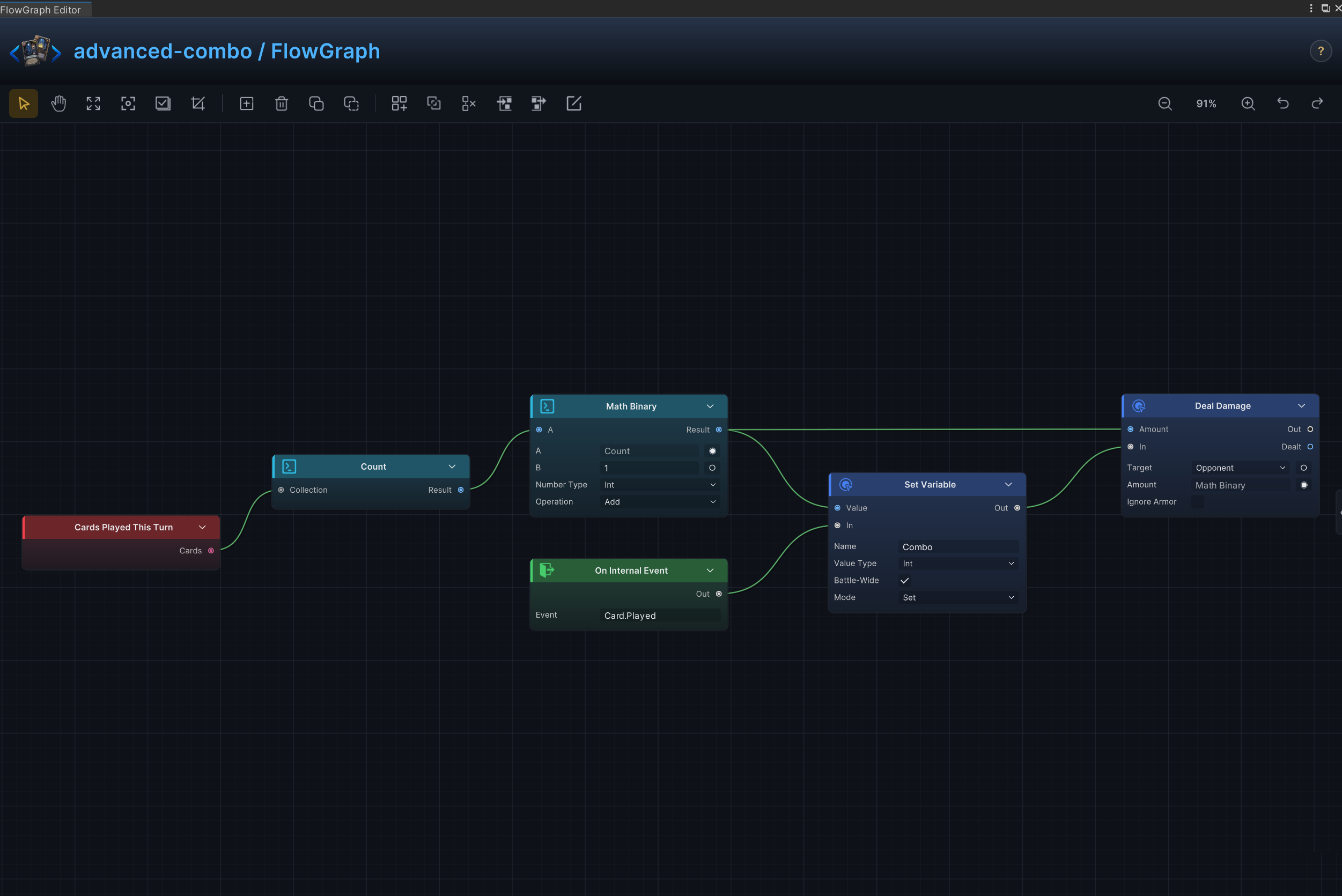Click the Cards output port
This screenshot has height=896, width=1342.
(x=211, y=551)
